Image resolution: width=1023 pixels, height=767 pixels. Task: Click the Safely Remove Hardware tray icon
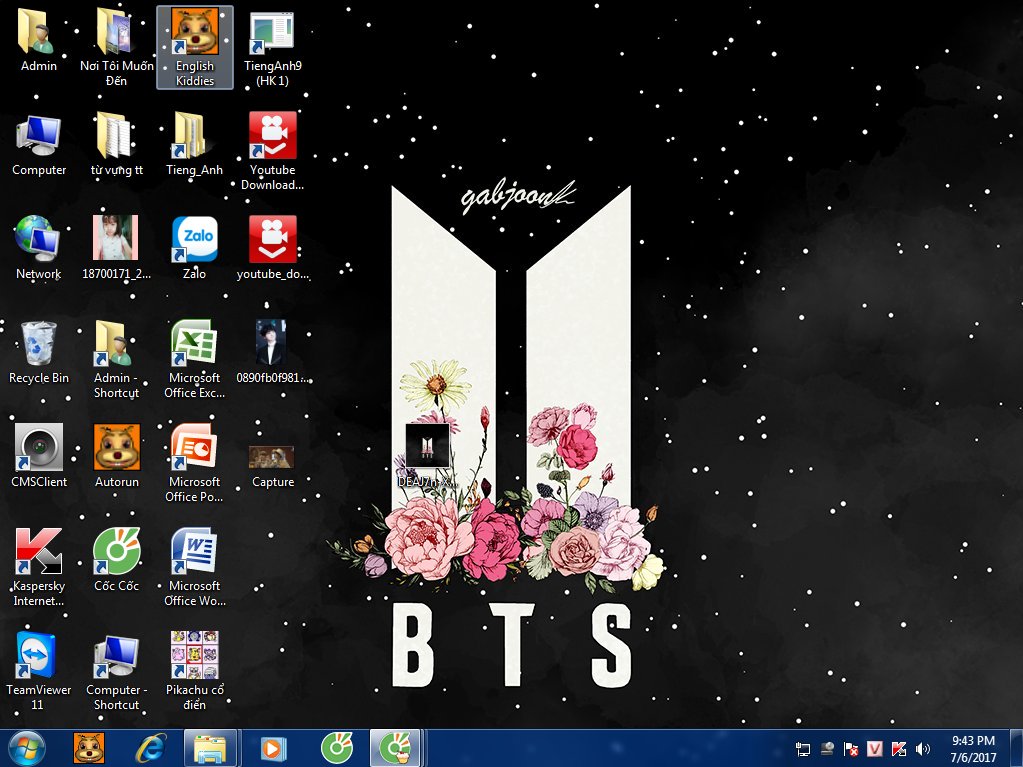click(x=827, y=749)
